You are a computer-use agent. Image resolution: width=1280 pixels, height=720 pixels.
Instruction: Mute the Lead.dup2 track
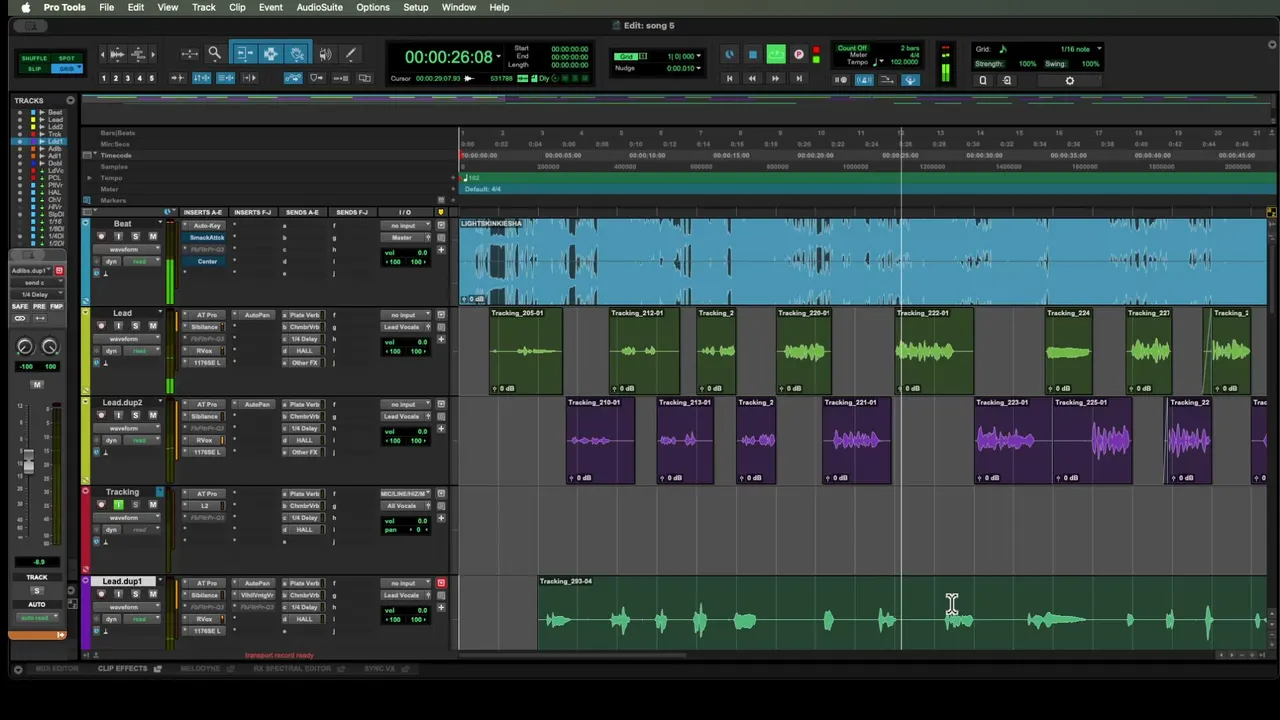[x=153, y=416]
